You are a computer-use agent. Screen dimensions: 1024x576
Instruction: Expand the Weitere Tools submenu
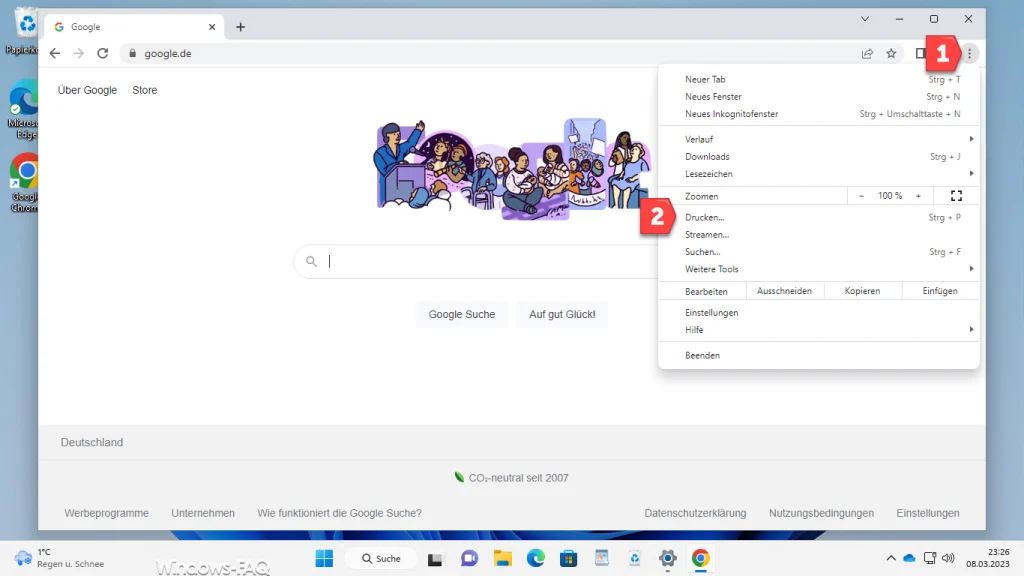(818, 269)
